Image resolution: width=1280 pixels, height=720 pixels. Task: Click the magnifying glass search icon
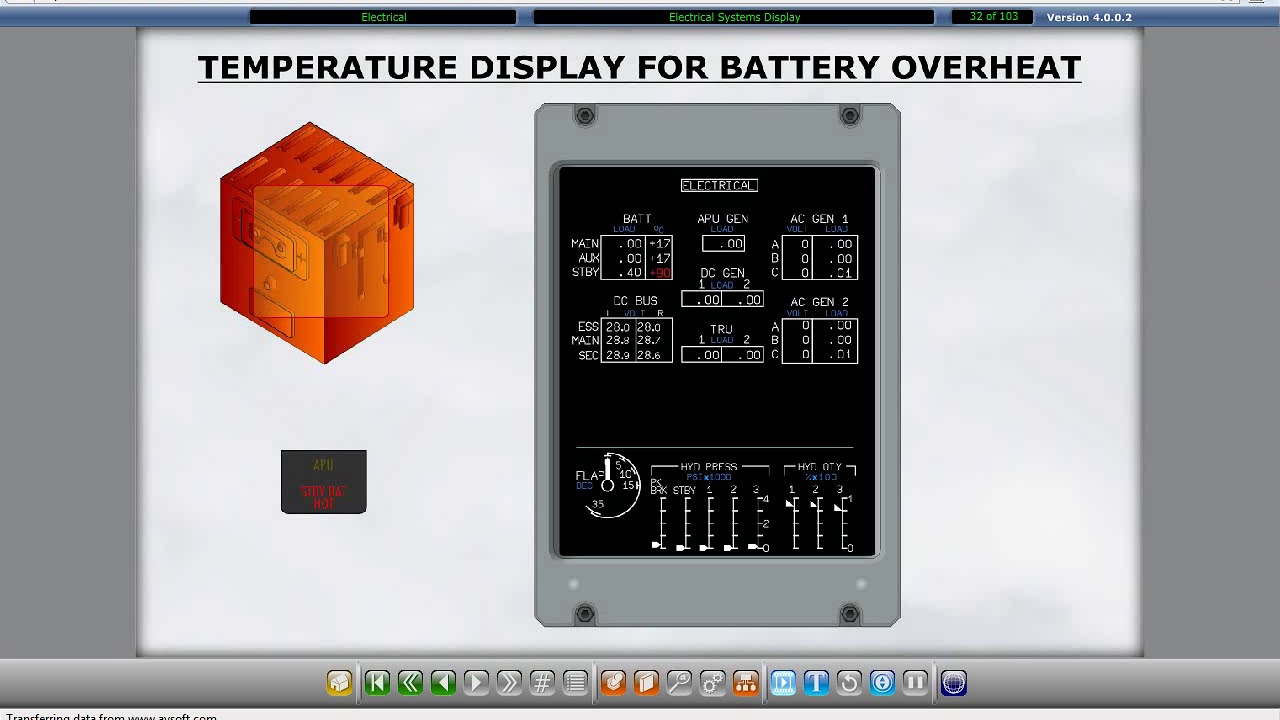click(679, 683)
